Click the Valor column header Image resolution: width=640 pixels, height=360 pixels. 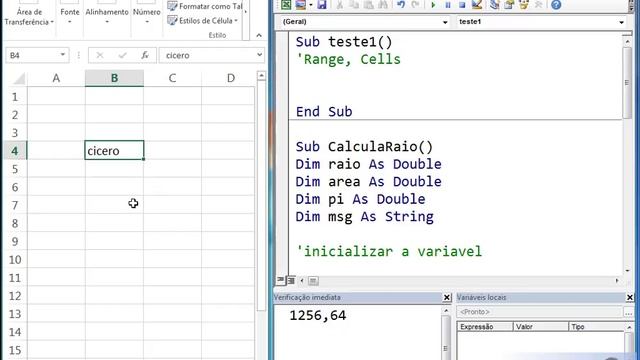point(540,327)
